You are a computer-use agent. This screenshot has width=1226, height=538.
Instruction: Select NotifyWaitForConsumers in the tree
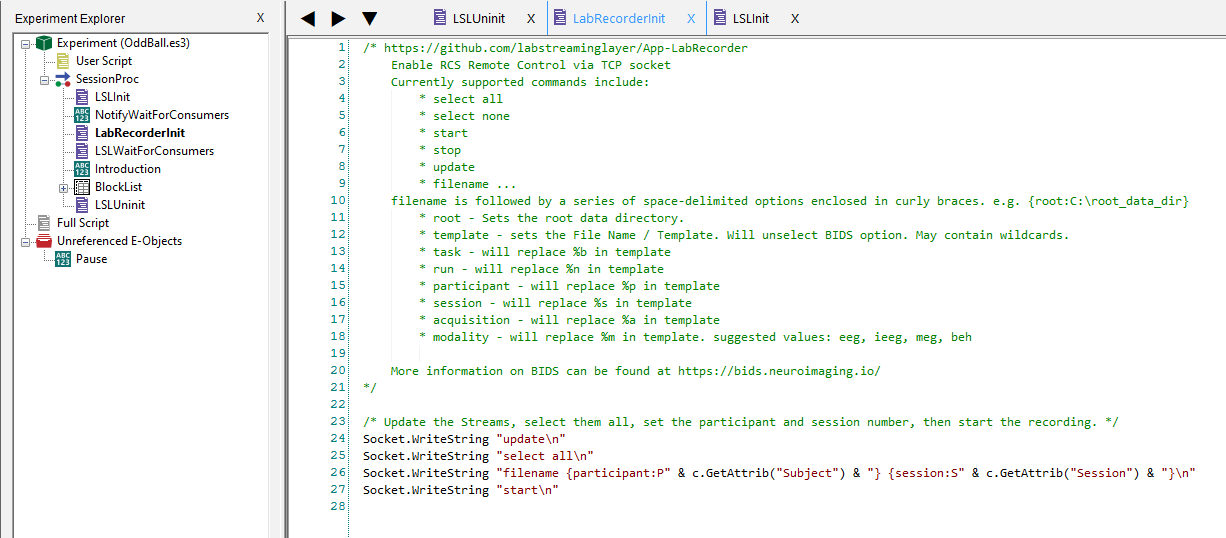coord(162,115)
